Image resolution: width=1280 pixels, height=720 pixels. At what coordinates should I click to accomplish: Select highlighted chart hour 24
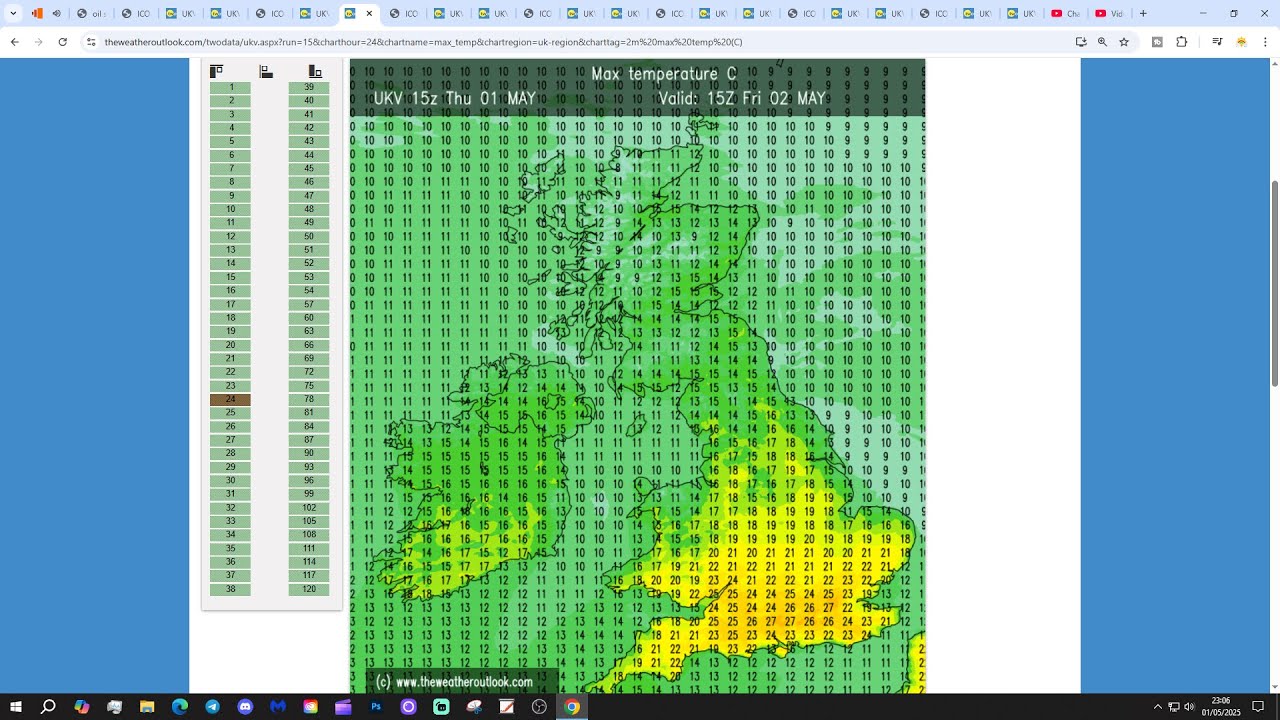coord(231,399)
